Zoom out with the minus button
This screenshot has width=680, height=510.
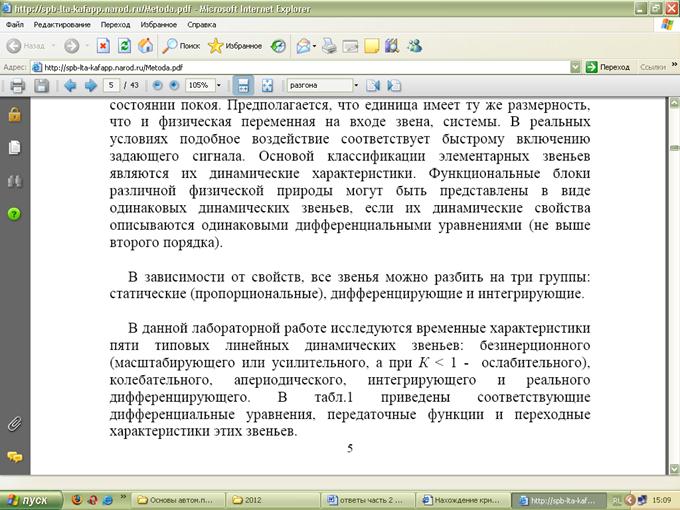[157, 85]
